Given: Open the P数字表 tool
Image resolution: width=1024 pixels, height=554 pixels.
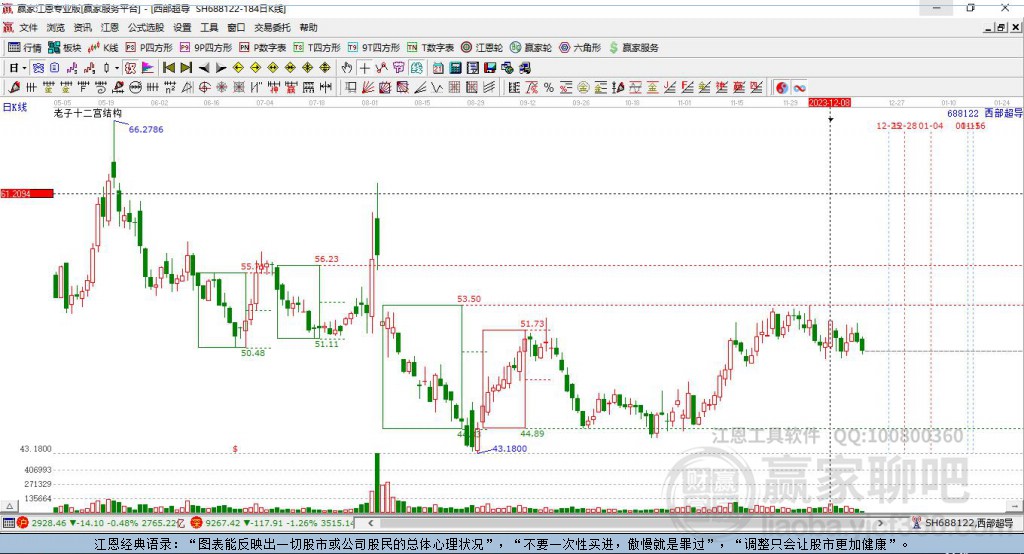Looking at the screenshot, I should pos(263,48).
